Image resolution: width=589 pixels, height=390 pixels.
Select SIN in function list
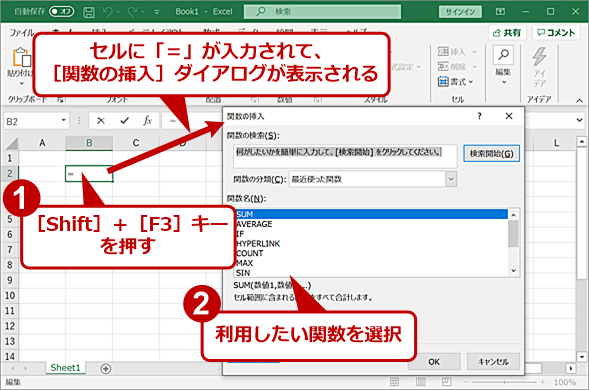[x=371, y=273]
